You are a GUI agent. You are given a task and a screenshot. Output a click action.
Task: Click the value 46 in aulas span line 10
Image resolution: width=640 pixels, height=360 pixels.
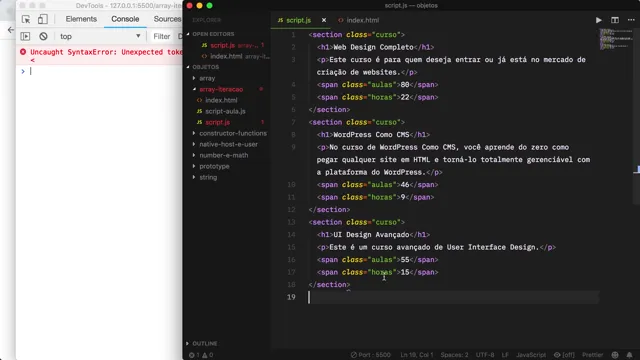coord(404,185)
